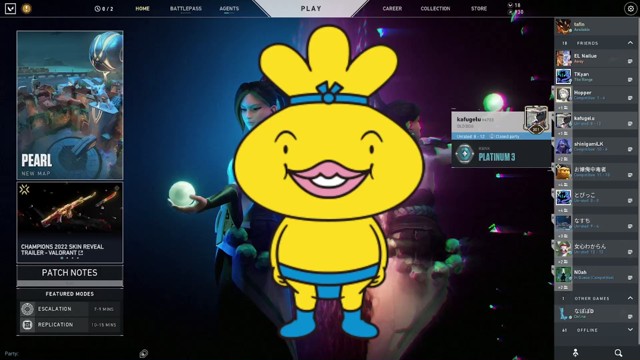Click the mission progress clock icon
This screenshot has height=360, width=640.
97,9
